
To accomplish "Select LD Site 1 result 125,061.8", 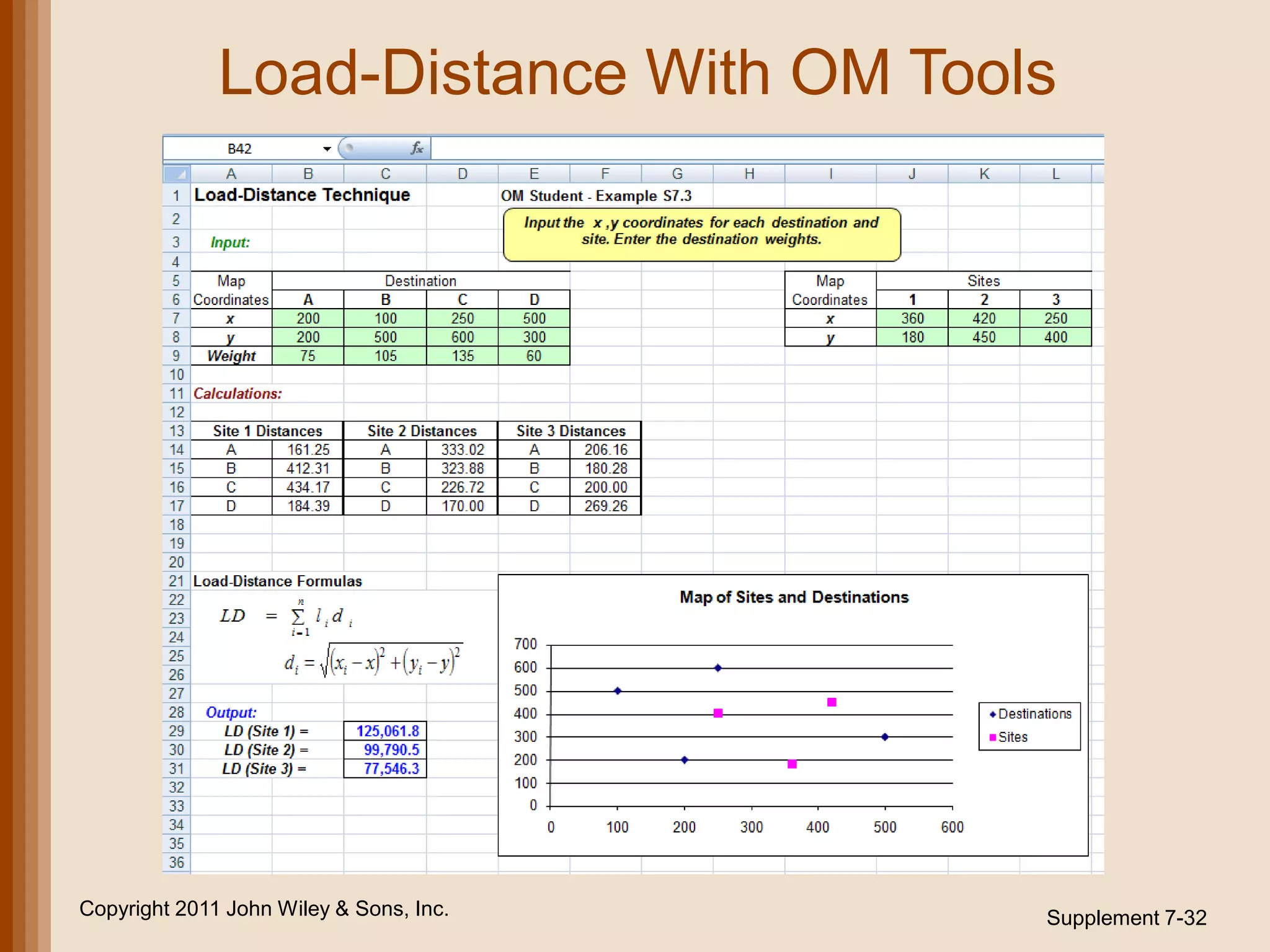I will point(385,731).
